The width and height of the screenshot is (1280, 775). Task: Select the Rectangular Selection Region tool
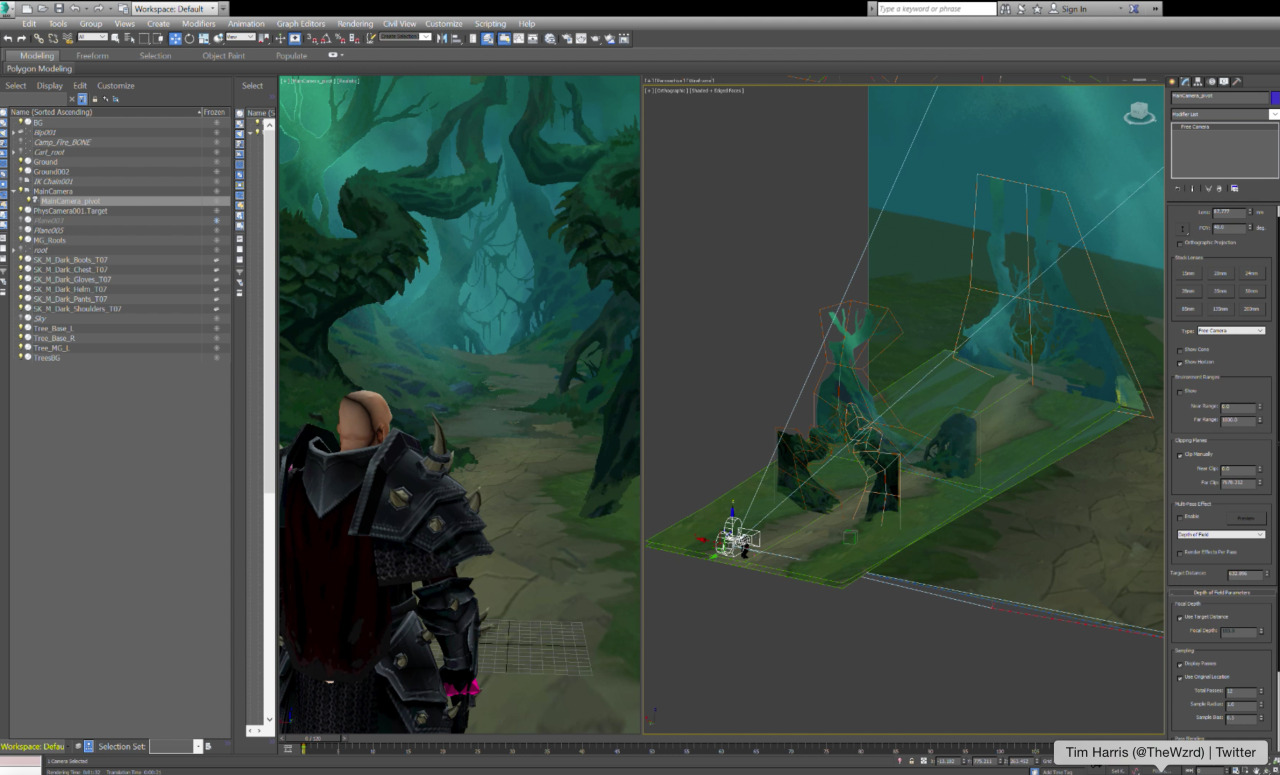144,38
